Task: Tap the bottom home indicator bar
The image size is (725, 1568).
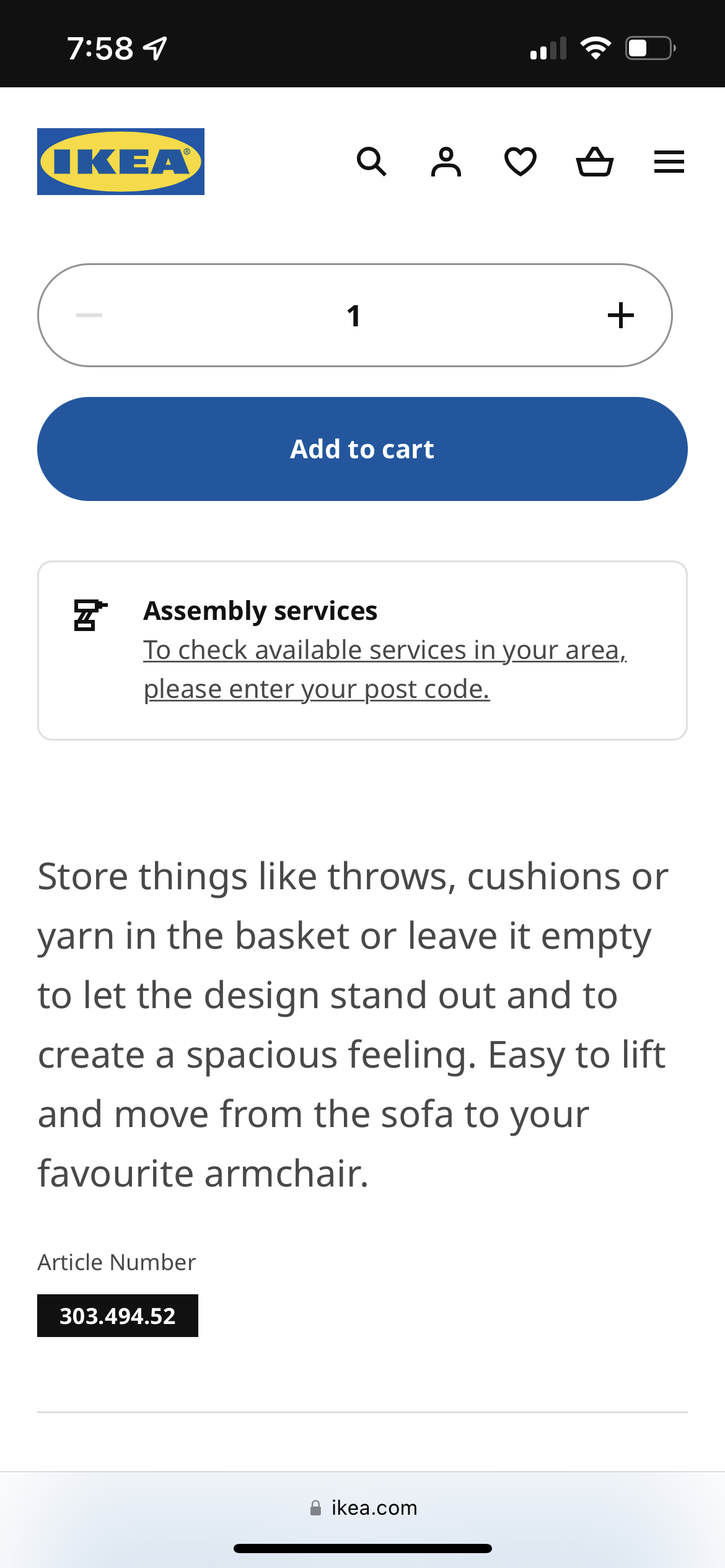Action: click(362, 1548)
